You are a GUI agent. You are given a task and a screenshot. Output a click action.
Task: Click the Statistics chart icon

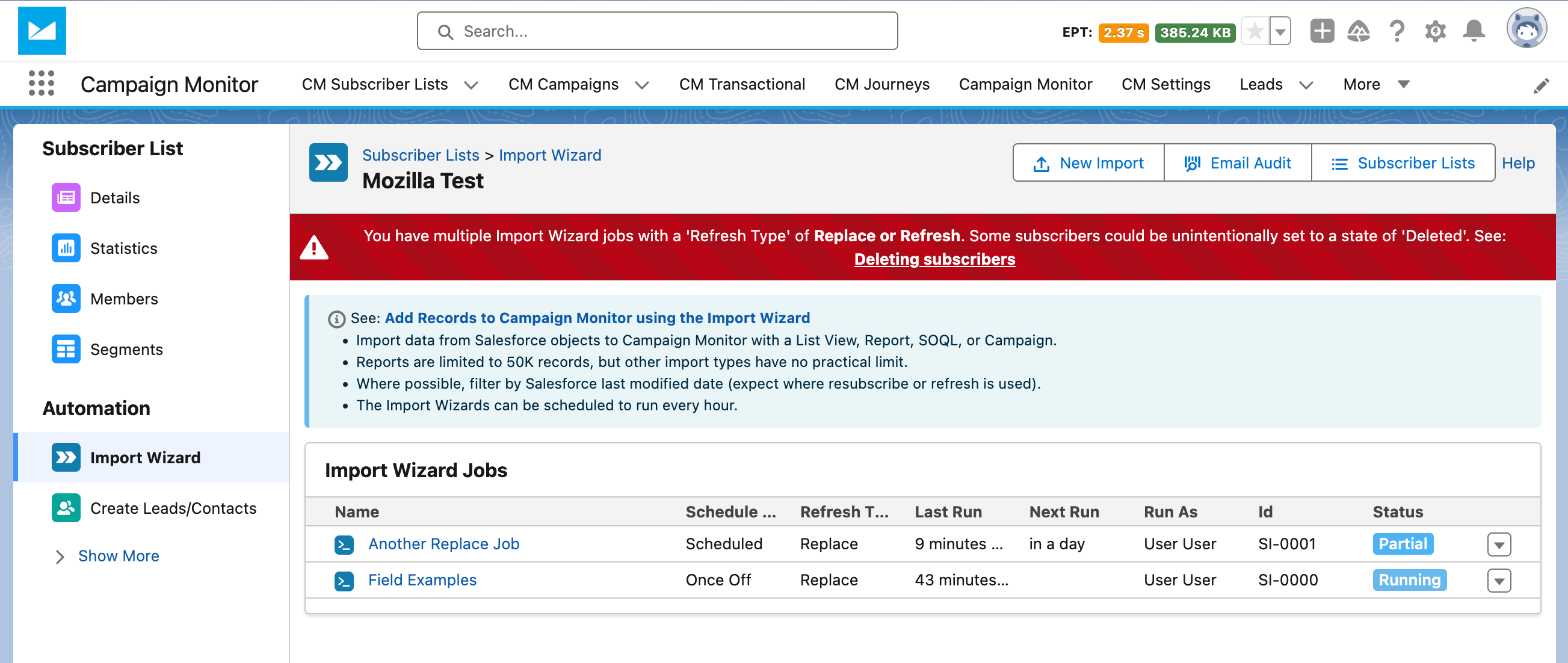pos(66,248)
